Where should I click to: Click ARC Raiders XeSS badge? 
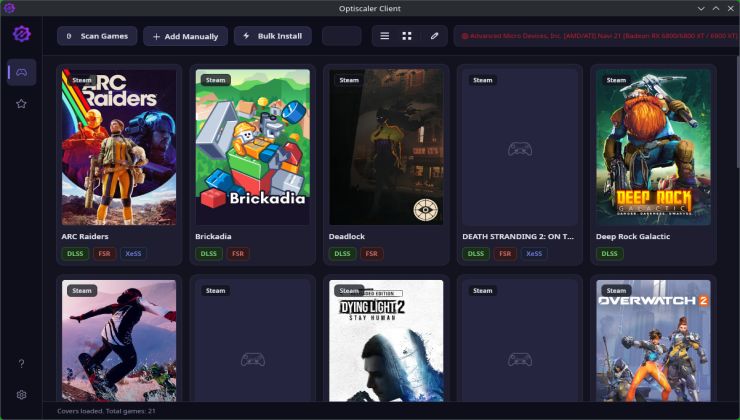pyautogui.click(x=133, y=253)
